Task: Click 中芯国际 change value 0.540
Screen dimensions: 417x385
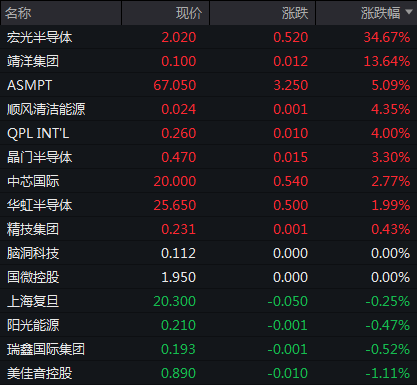Action: 291,181
